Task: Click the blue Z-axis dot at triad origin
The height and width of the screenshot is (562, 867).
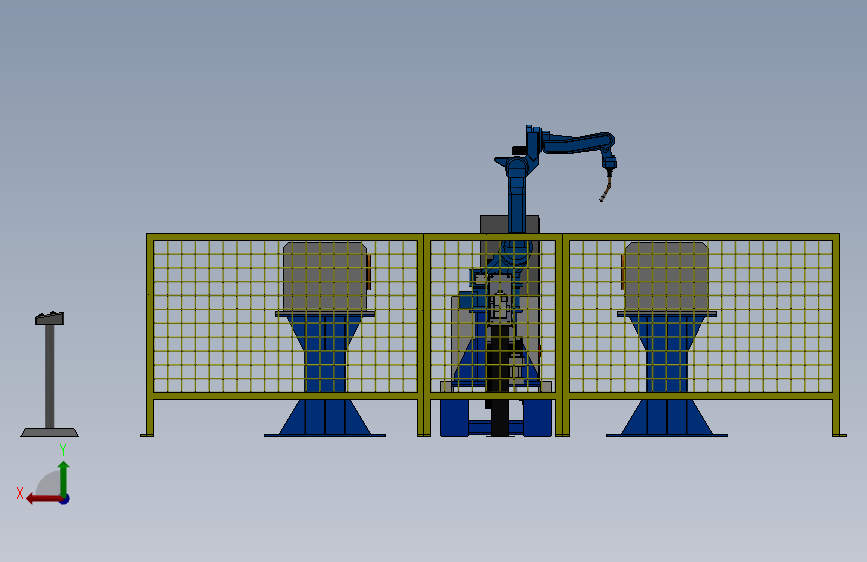Action: (65, 499)
